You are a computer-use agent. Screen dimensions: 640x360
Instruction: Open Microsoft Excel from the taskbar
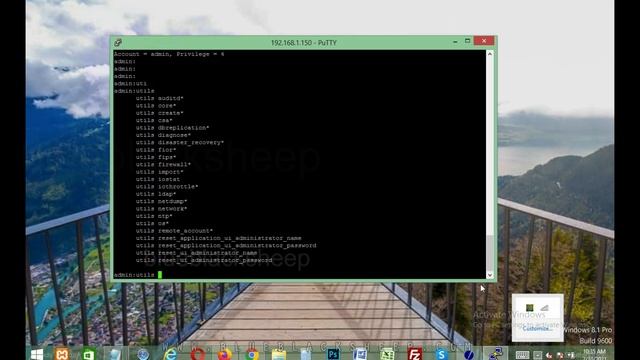(x=387, y=354)
